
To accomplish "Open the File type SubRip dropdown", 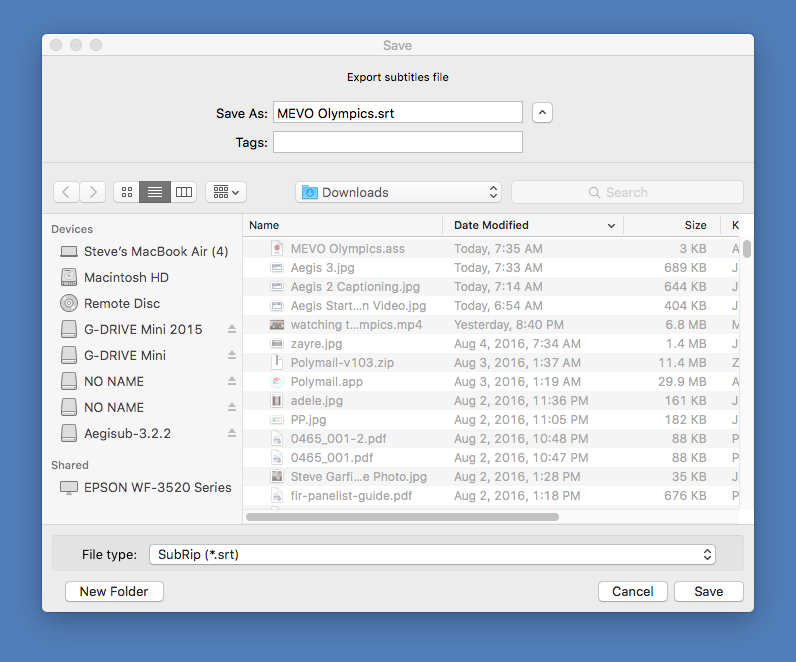I will coord(433,554).
